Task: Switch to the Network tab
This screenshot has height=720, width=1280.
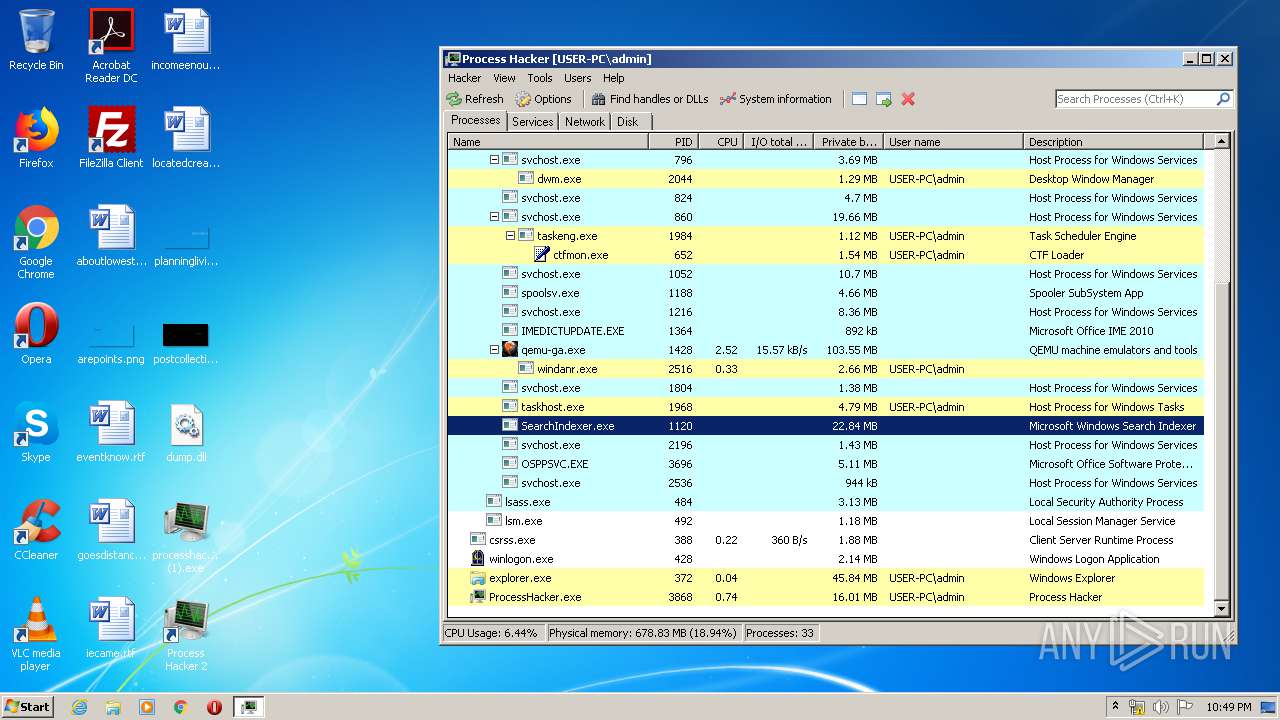Action: point(585,122)
